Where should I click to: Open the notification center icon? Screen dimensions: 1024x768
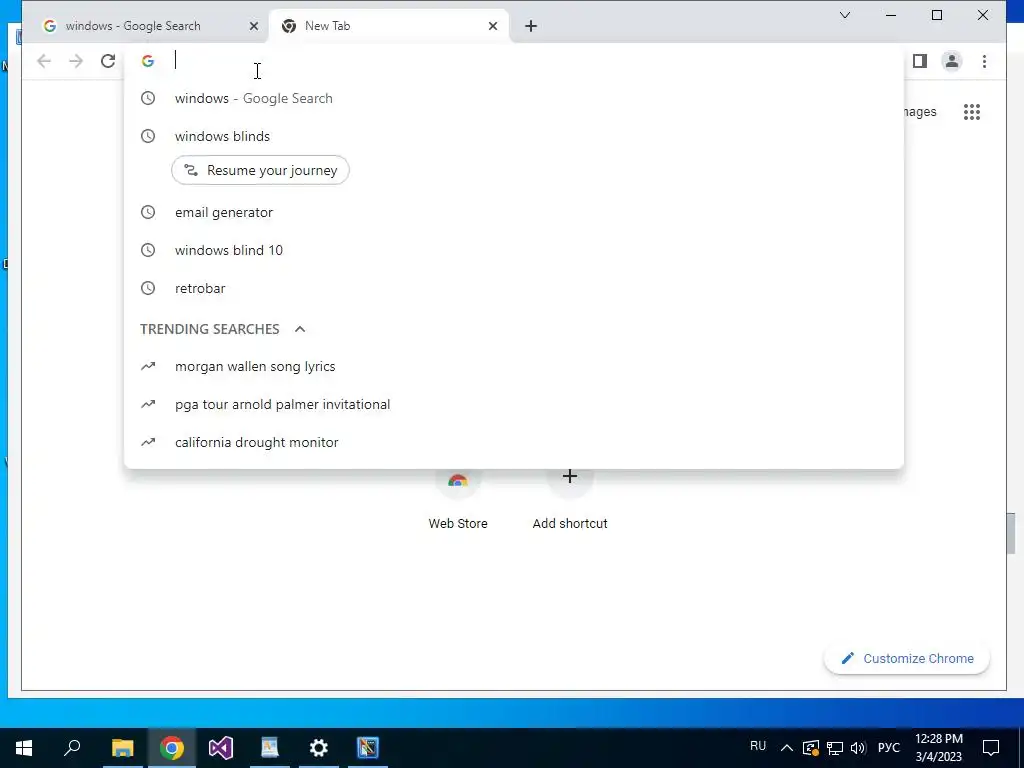(991, 748)
